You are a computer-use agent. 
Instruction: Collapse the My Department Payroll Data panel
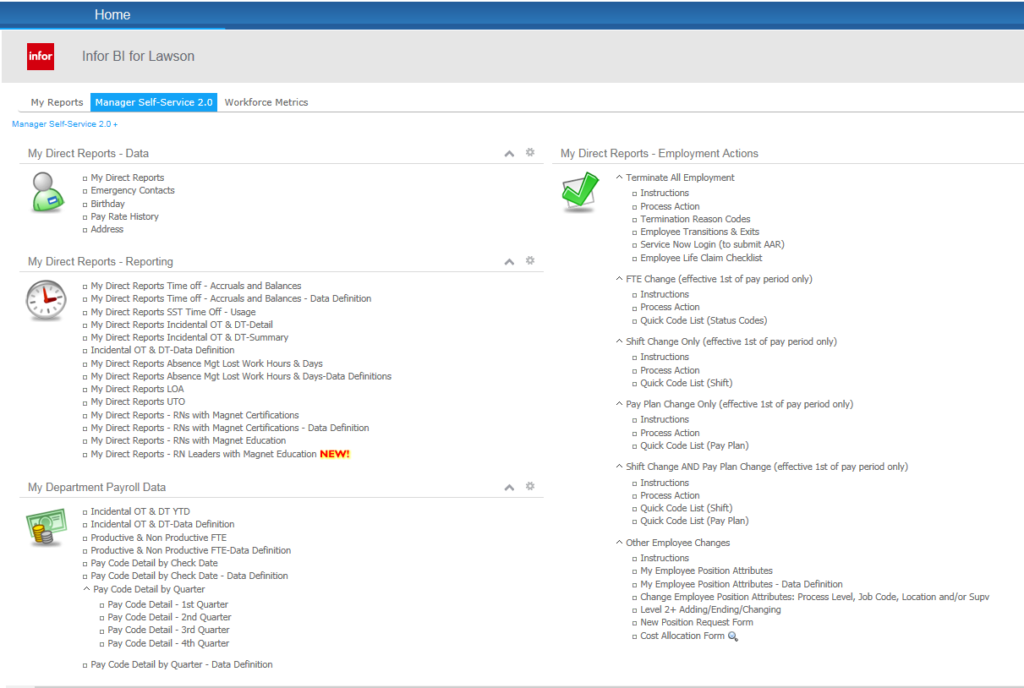pyautogui.click(x=509, y=488)
